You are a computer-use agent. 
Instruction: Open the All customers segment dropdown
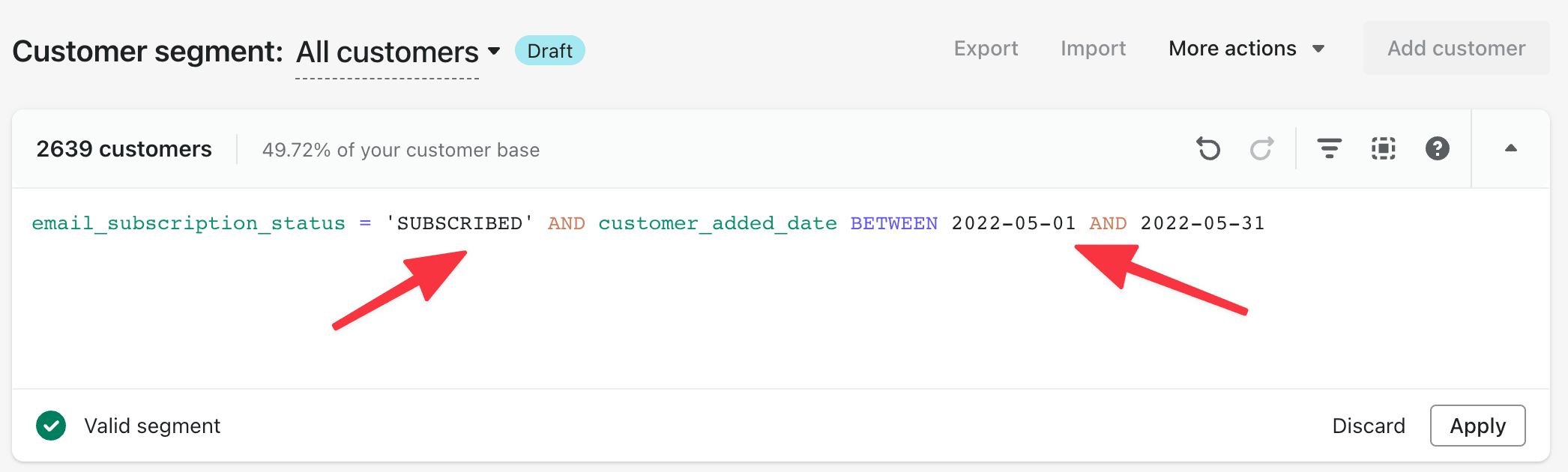(x=398, y=52)
